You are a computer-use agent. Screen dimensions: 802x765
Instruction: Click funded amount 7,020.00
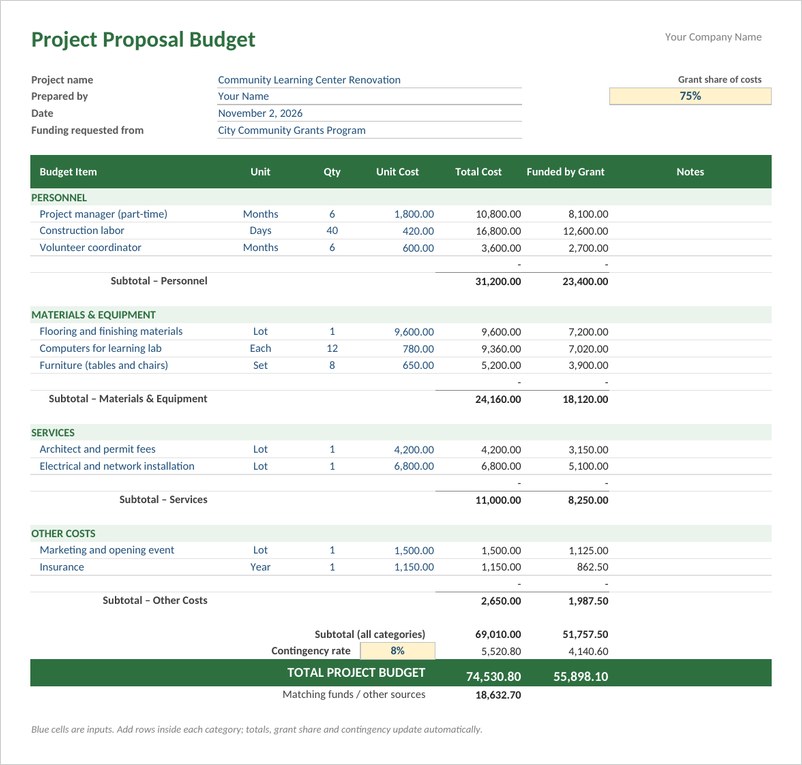coord(588,349)
